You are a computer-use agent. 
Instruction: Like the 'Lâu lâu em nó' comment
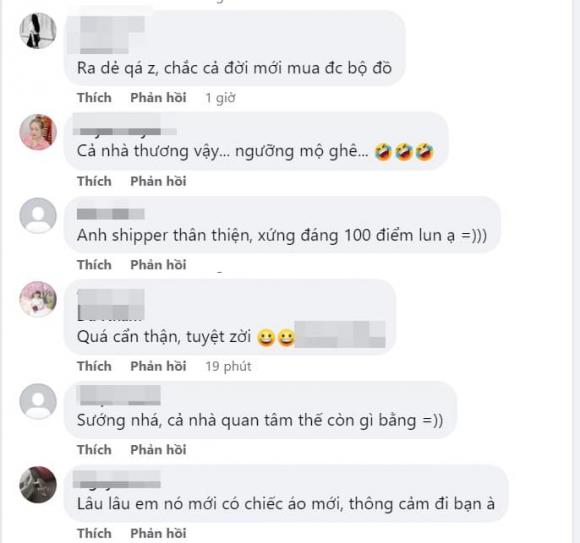pyautogui.click(x=94, y=533)
